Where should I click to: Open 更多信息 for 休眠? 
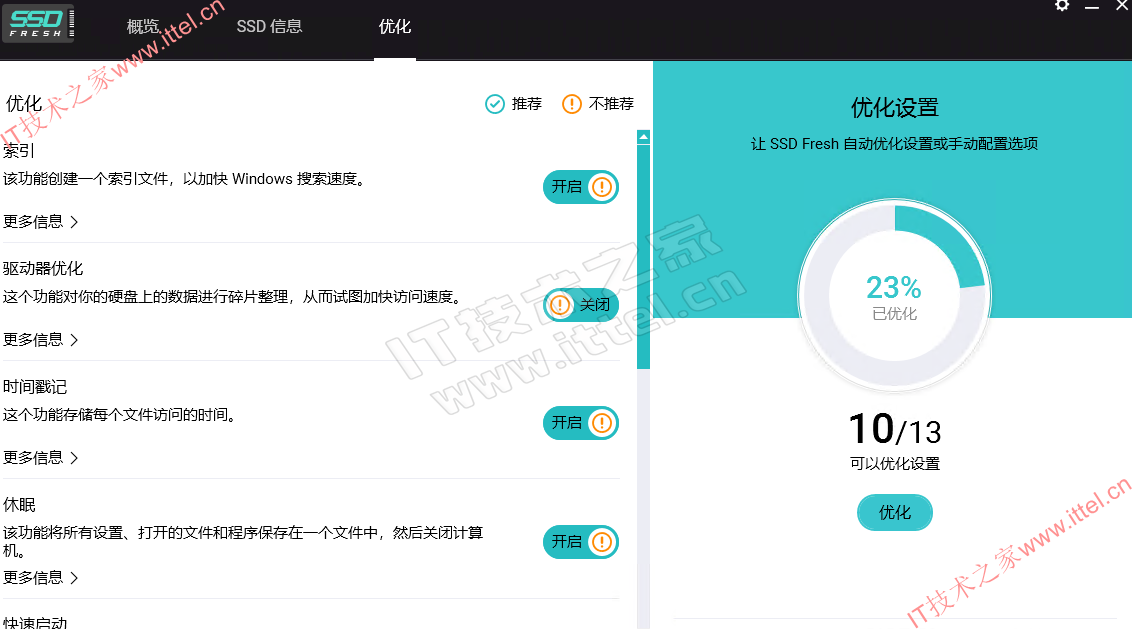click(40, 578)
